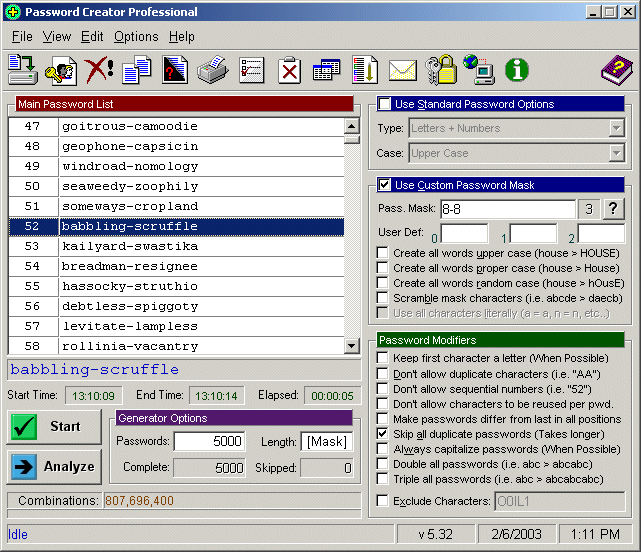The width and height of the screenshot is (641, 552).
Task: Click the black page question mark icon
Action: click(175, 70)
